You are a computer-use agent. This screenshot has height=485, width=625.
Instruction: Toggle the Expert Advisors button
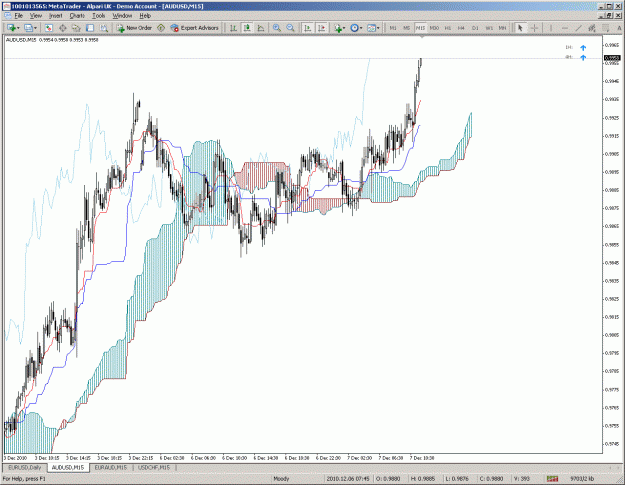coord(194,28)
